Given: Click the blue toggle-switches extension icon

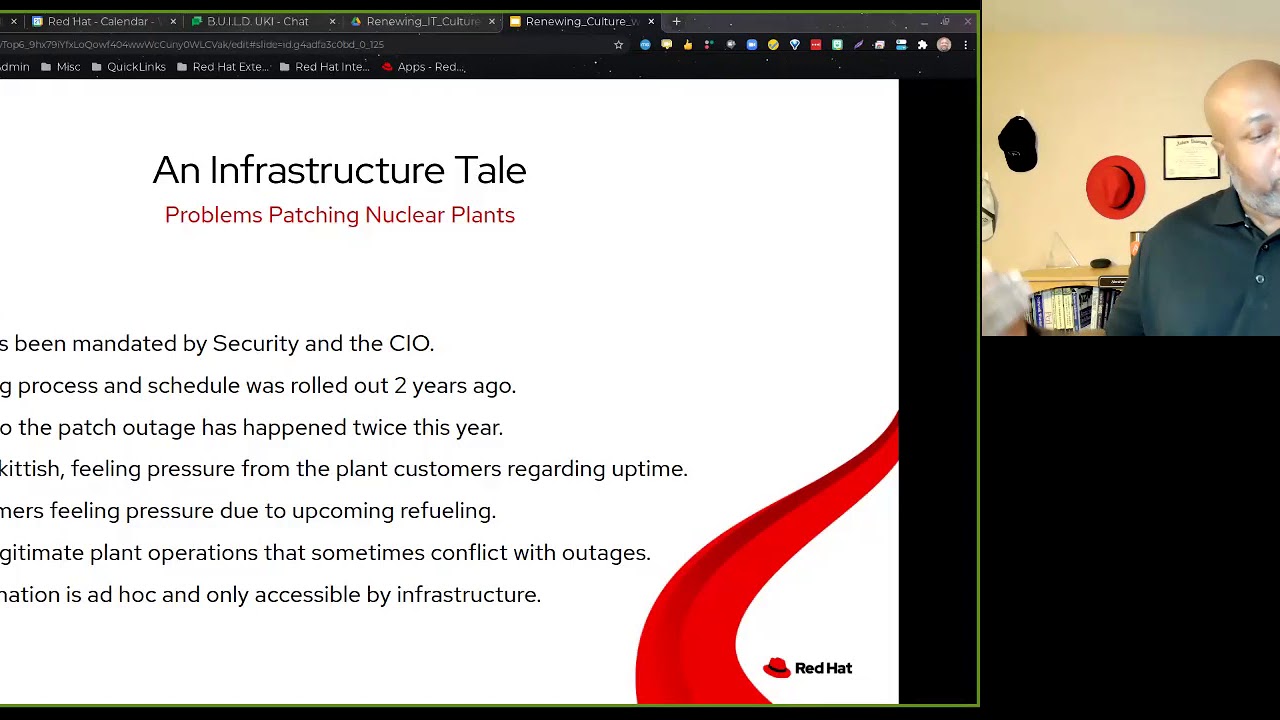Looking at the screenshot, I should point(901,45).
